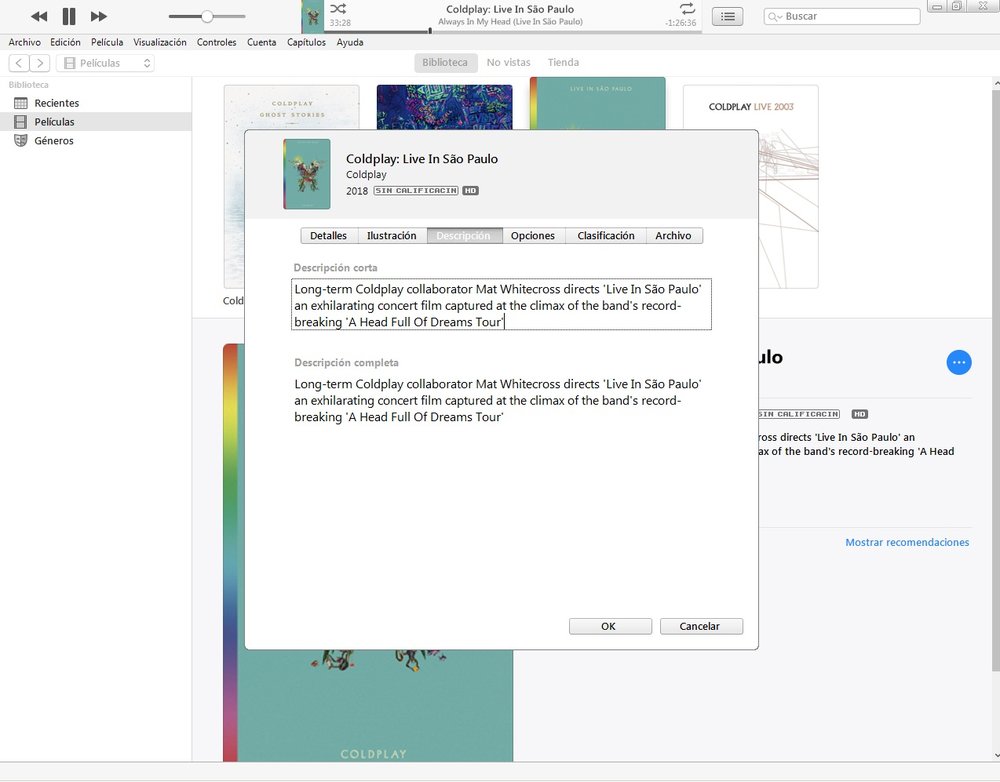Switch to the Opciones tab
This screenshot has width=1000, height=782.
(533, 235)
